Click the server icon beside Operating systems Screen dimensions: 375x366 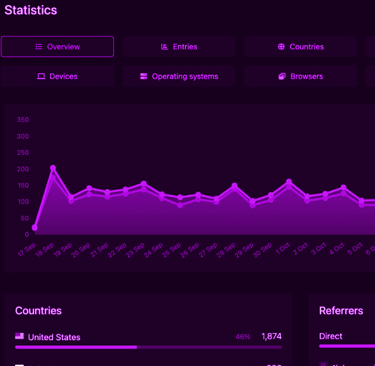[144, 76]
